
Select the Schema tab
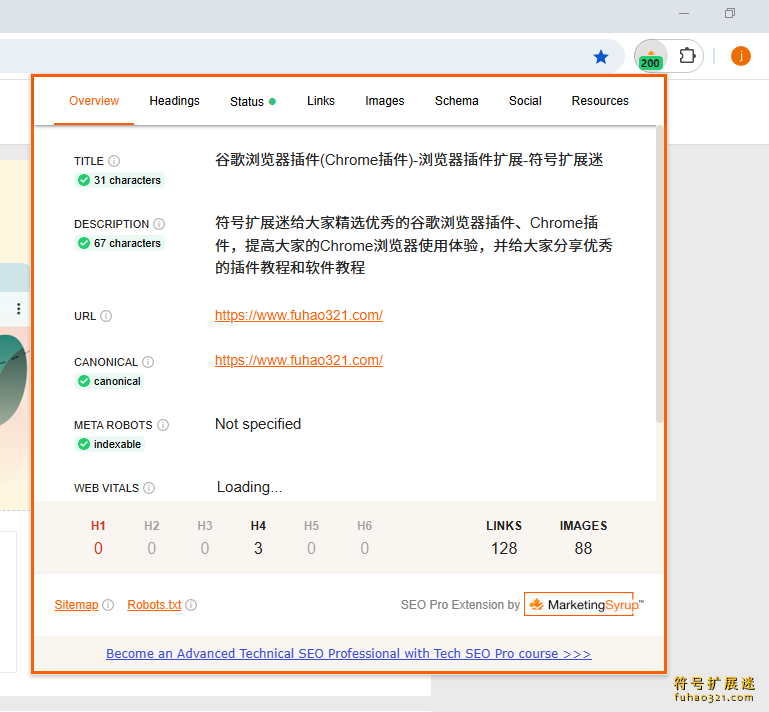tap(456, 101)
